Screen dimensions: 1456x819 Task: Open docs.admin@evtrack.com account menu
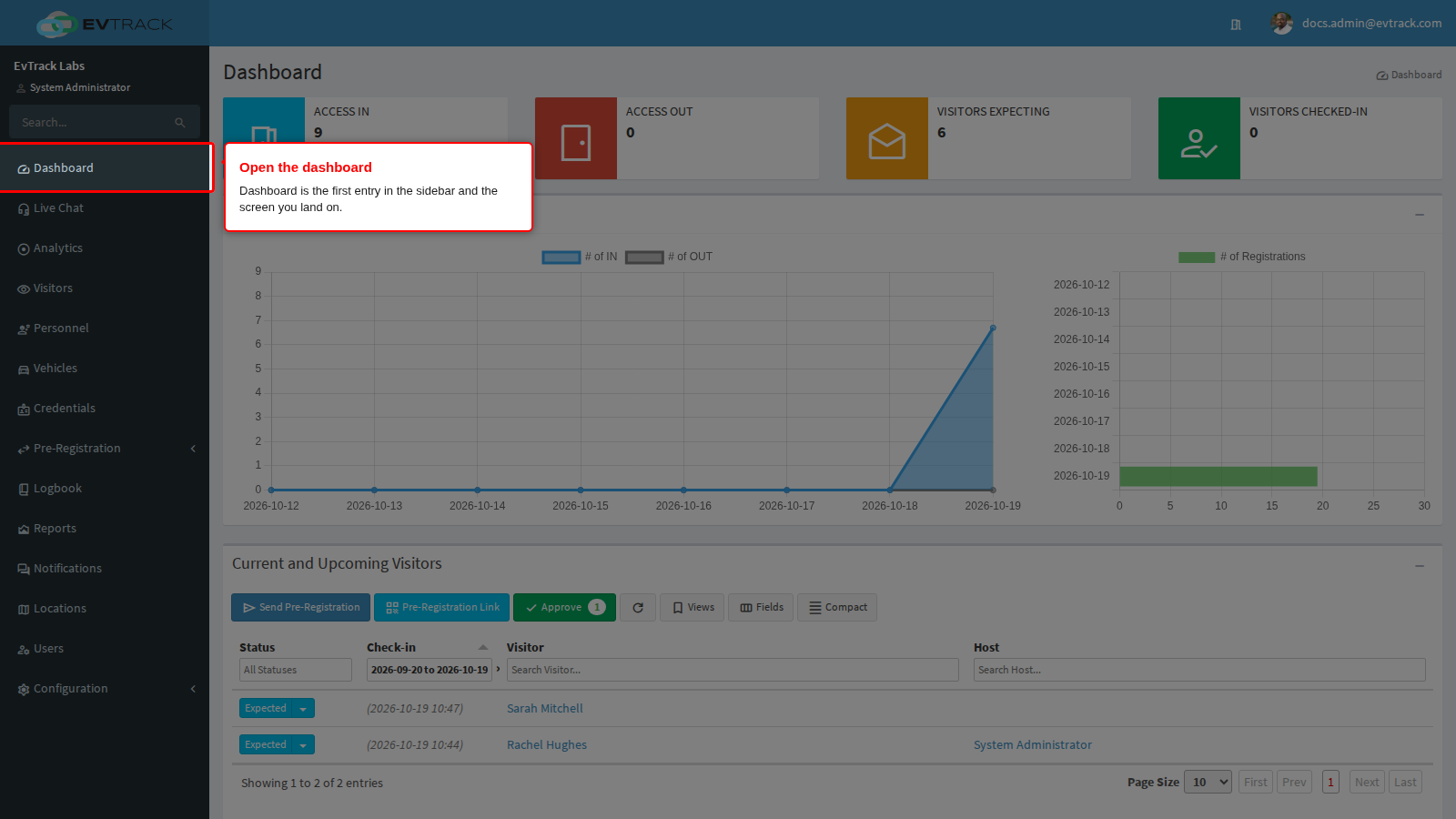click(1371, 24)
